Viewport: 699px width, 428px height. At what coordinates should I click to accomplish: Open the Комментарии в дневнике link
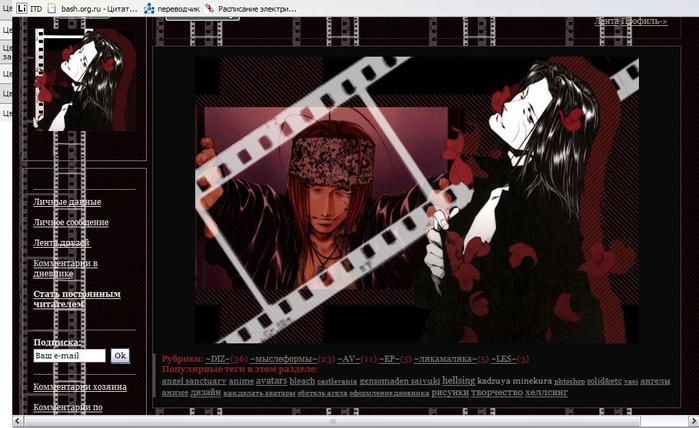tap(66, 268)
